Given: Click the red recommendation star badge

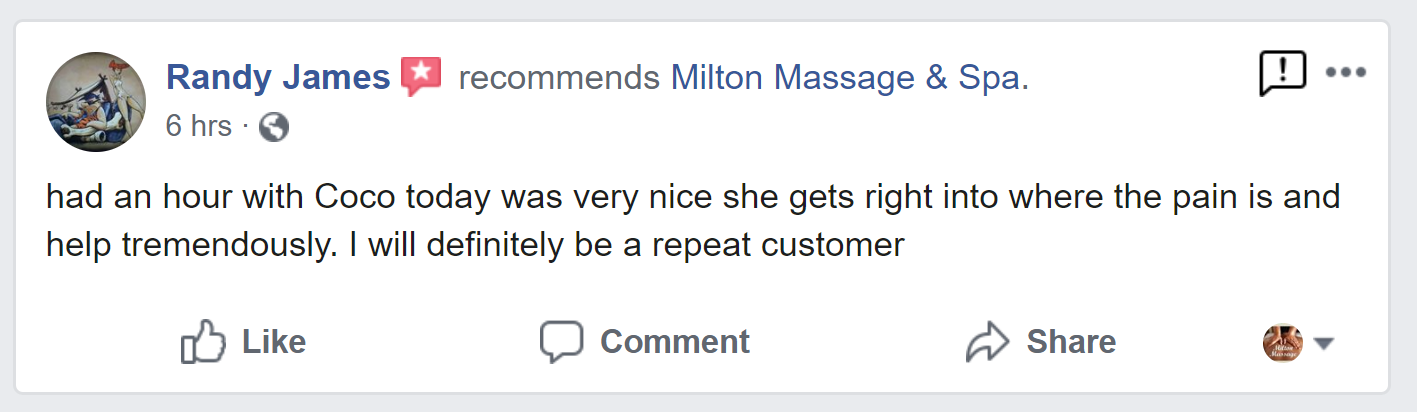Looking at the screenshot, I should click(x=421, y=77).
